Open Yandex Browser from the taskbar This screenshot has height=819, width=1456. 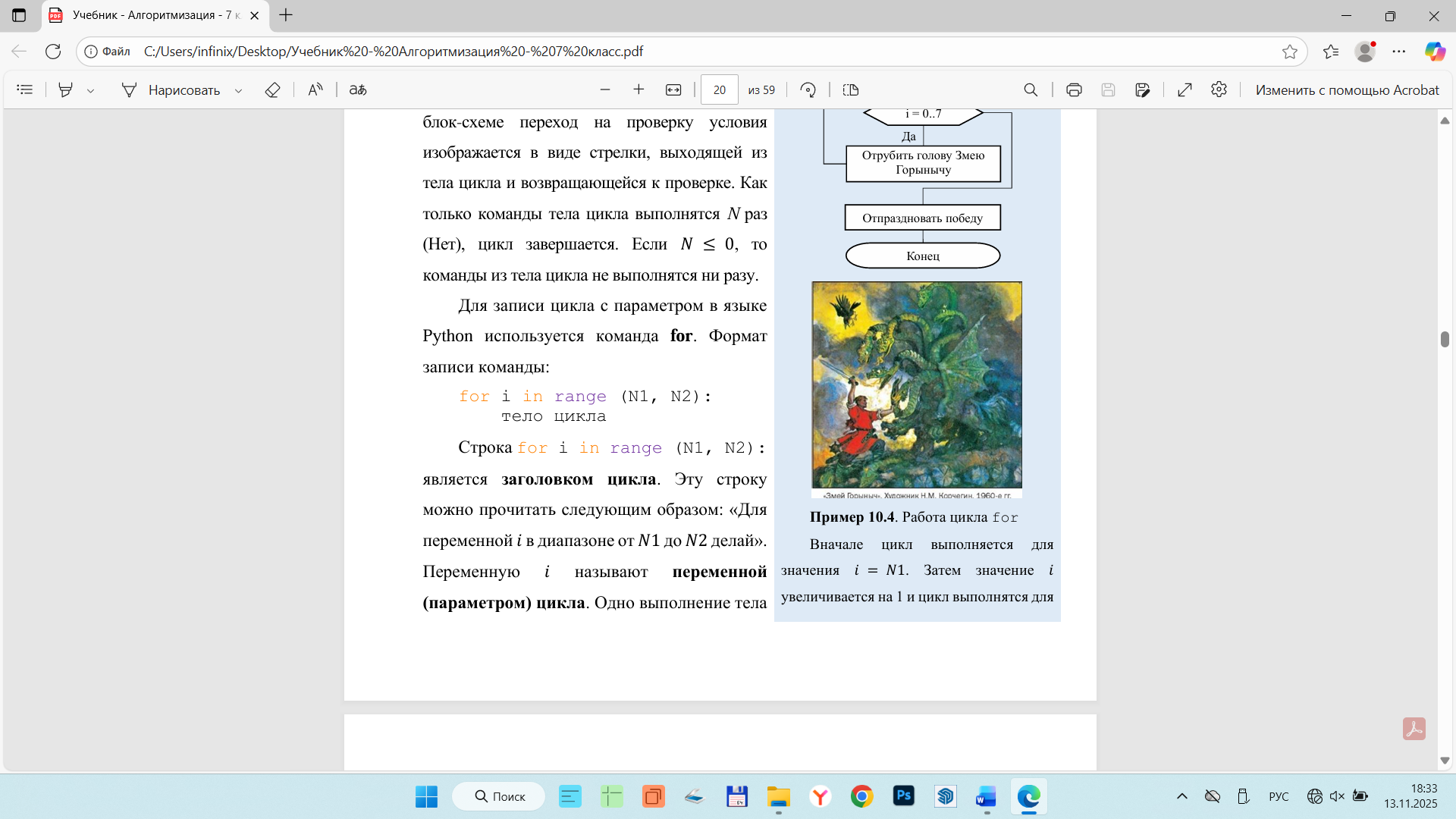[x=820, y=796]
